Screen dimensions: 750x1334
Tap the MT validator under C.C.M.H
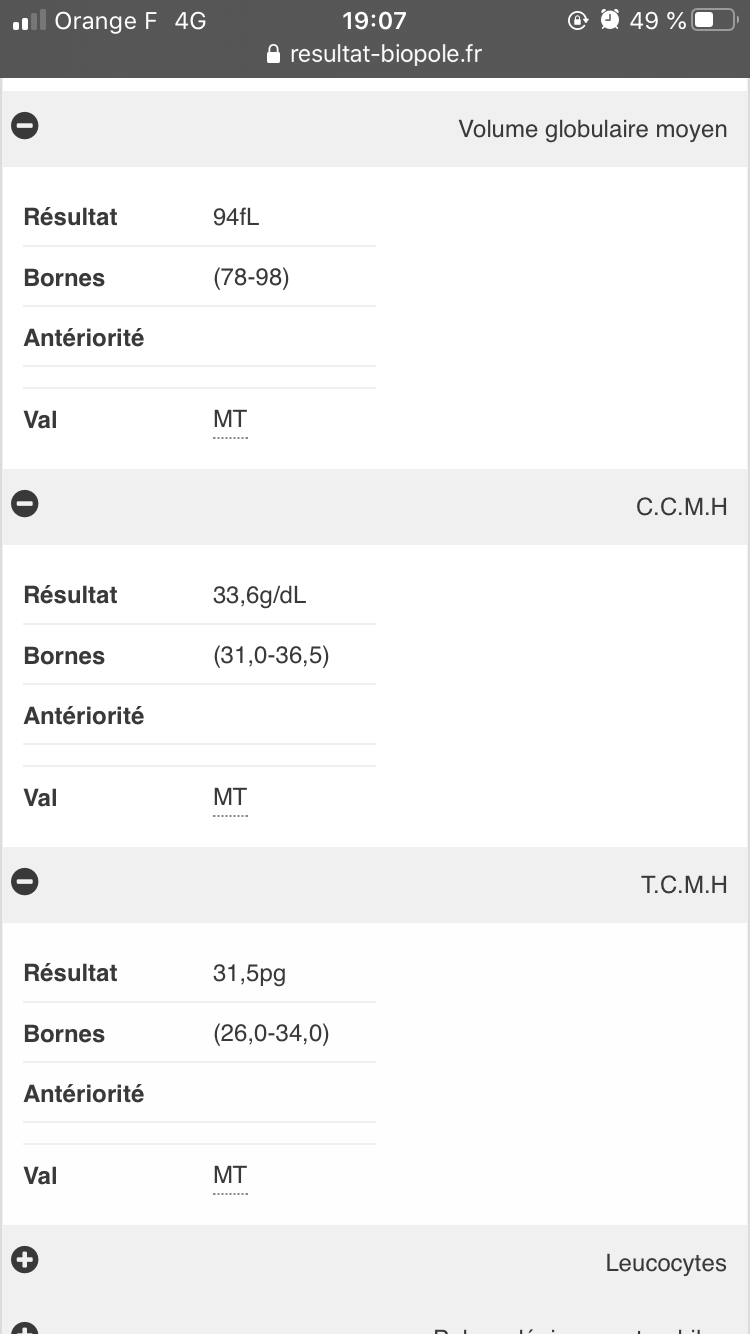point(230,798)
